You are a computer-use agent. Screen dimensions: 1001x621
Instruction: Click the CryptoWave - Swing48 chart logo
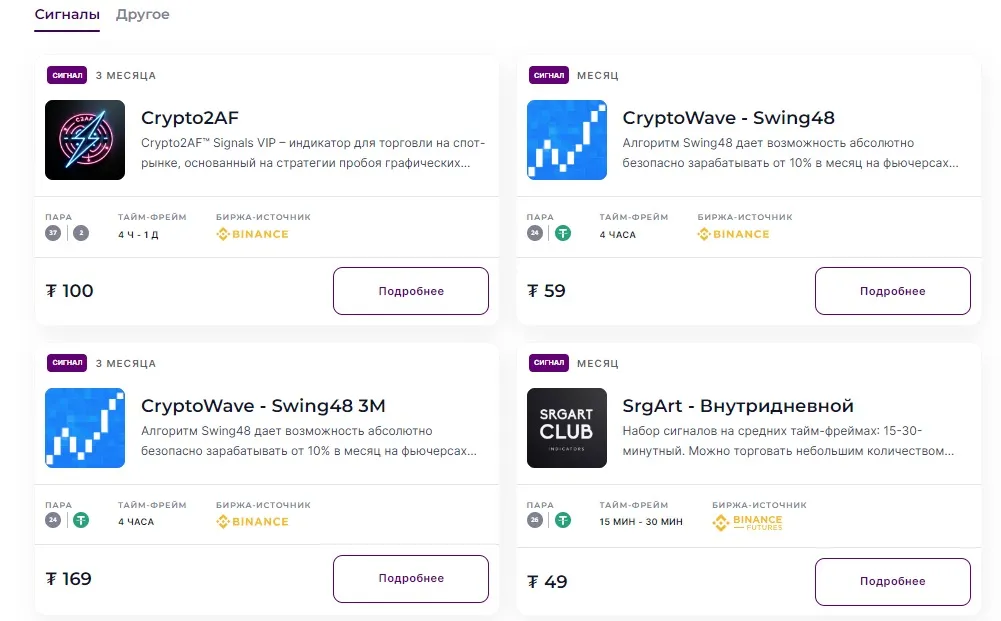pos(567,140)
